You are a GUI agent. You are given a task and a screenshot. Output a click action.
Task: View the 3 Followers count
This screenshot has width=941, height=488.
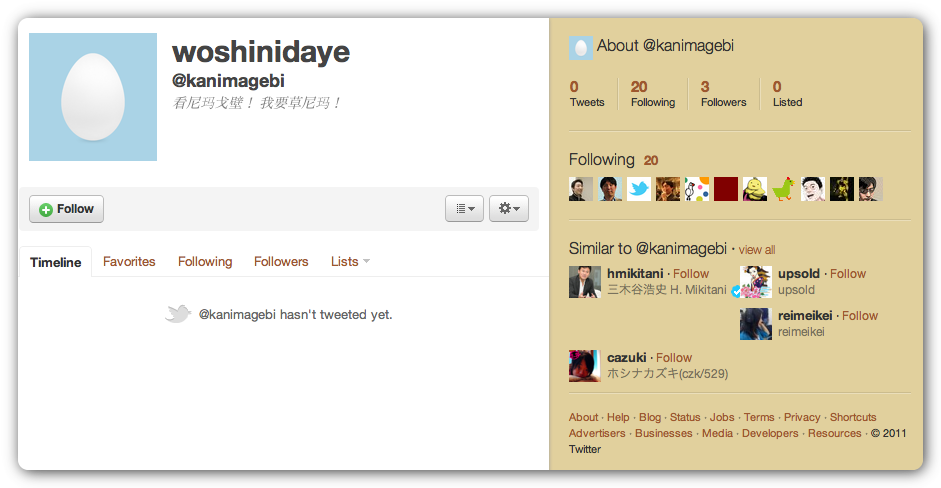click(723, 94)
